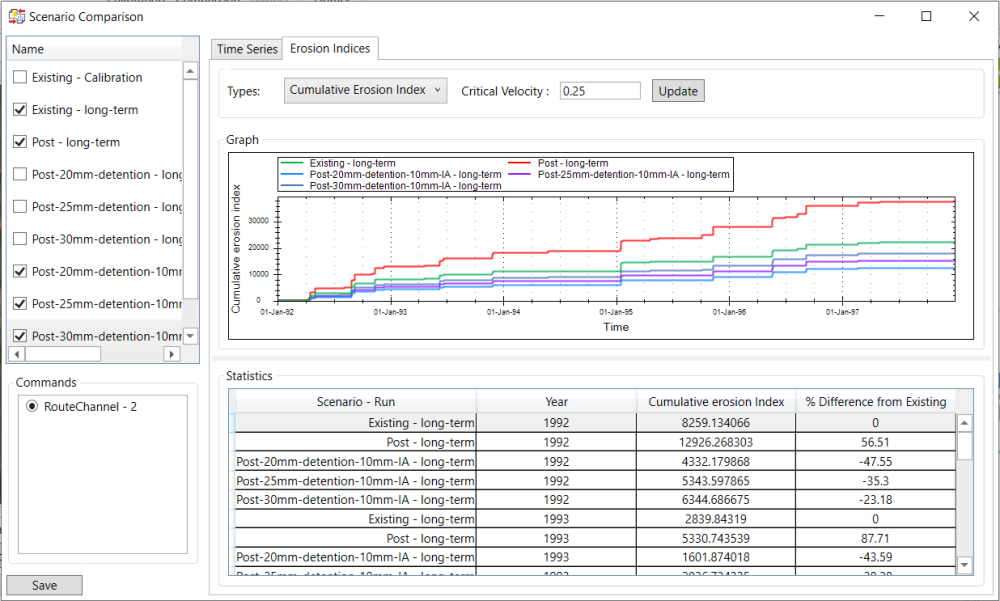Switch to the Time Series tab
Image resolution: width=1000 pixels, height=601 pixels.
click(x=247, y=49)
